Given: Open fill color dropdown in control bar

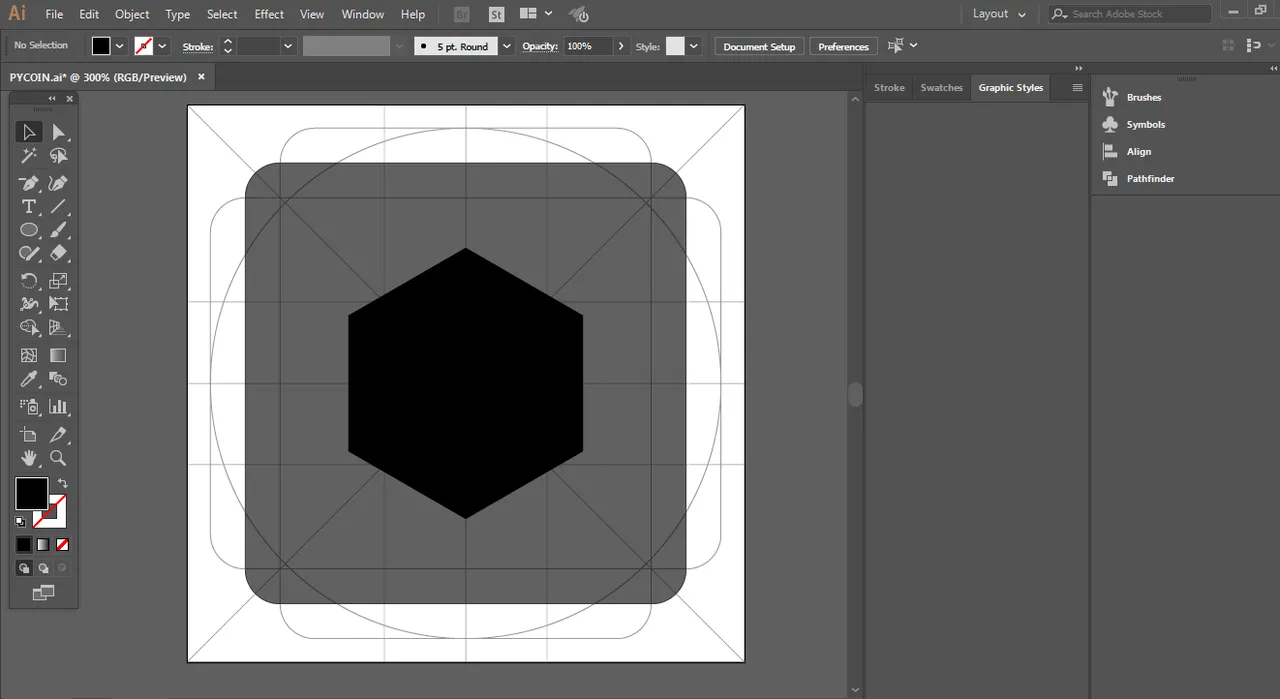Looking at the screenshot, I should (x=120, y=46).
